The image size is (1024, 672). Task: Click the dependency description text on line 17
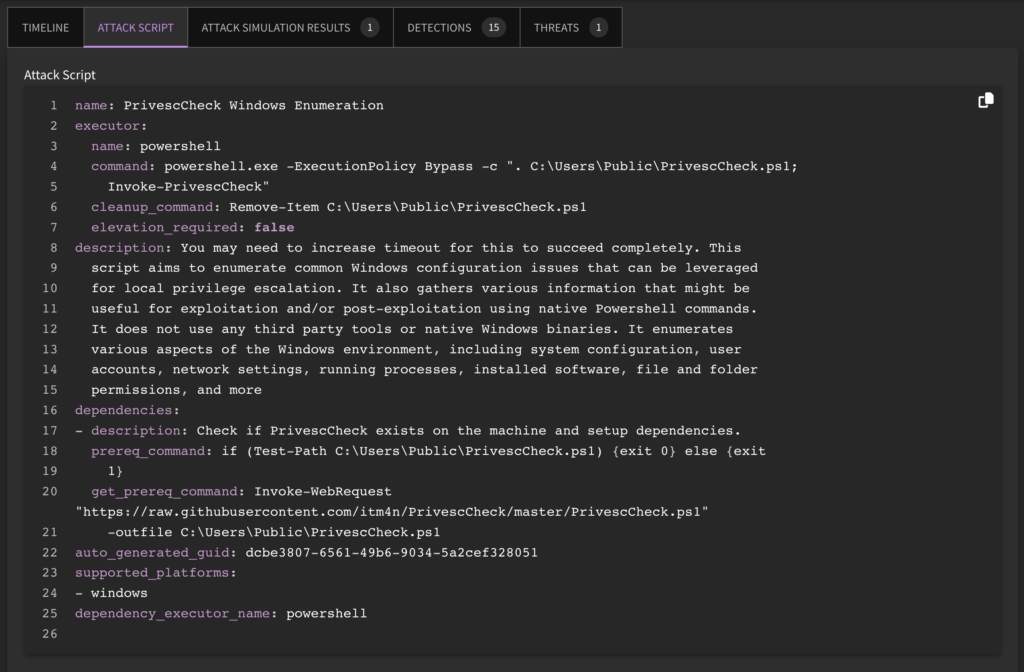469,431
